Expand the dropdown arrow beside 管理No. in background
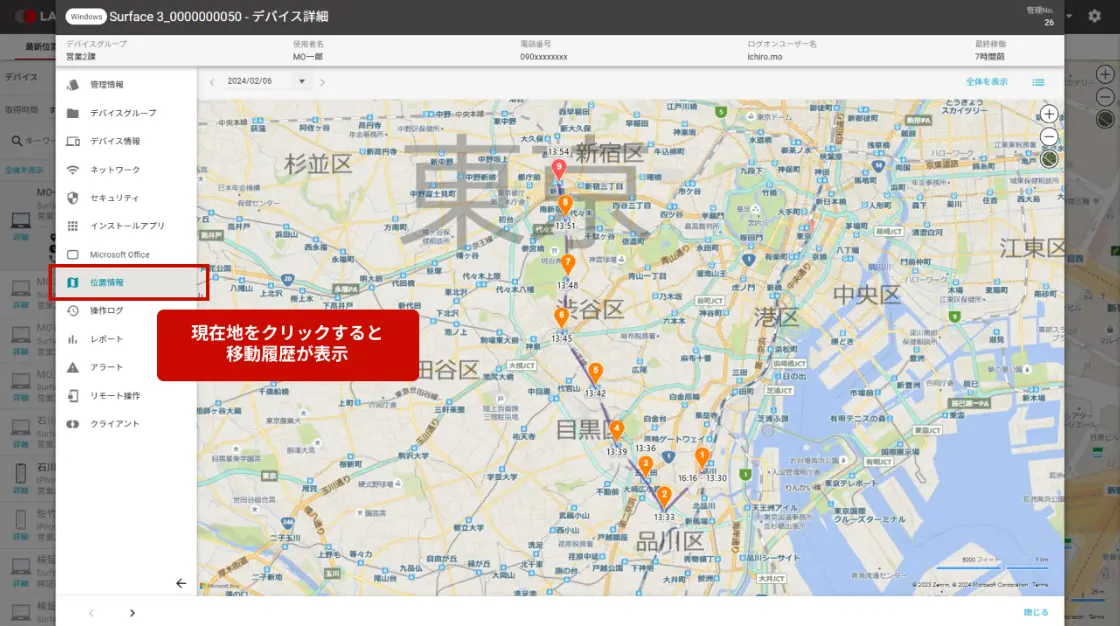Image resolution: width=1120 pixels, height=626 pixels. click(1069, 16)
